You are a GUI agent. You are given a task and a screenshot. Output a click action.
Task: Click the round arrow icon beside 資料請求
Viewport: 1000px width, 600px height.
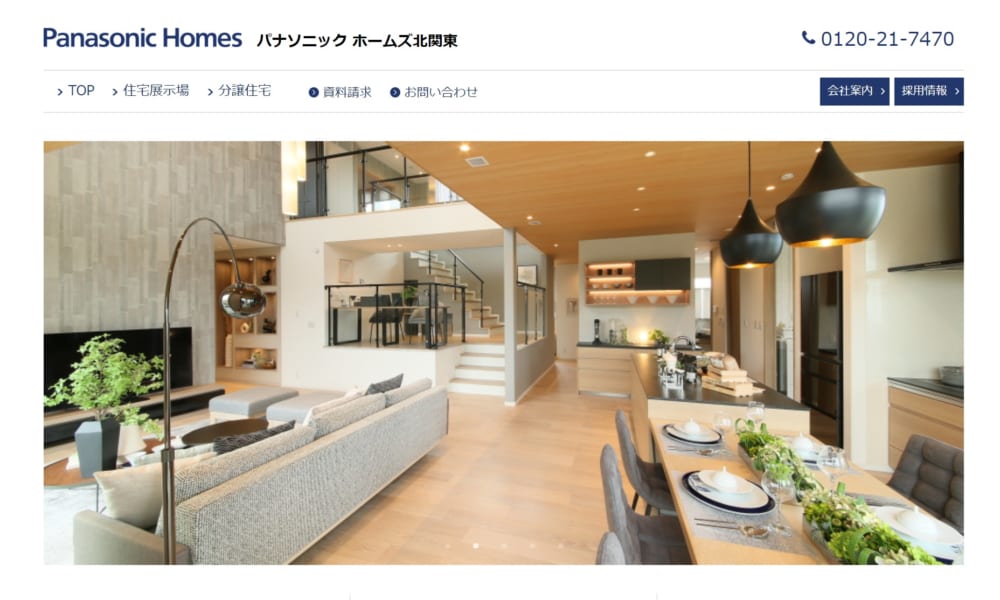(313, 92)
